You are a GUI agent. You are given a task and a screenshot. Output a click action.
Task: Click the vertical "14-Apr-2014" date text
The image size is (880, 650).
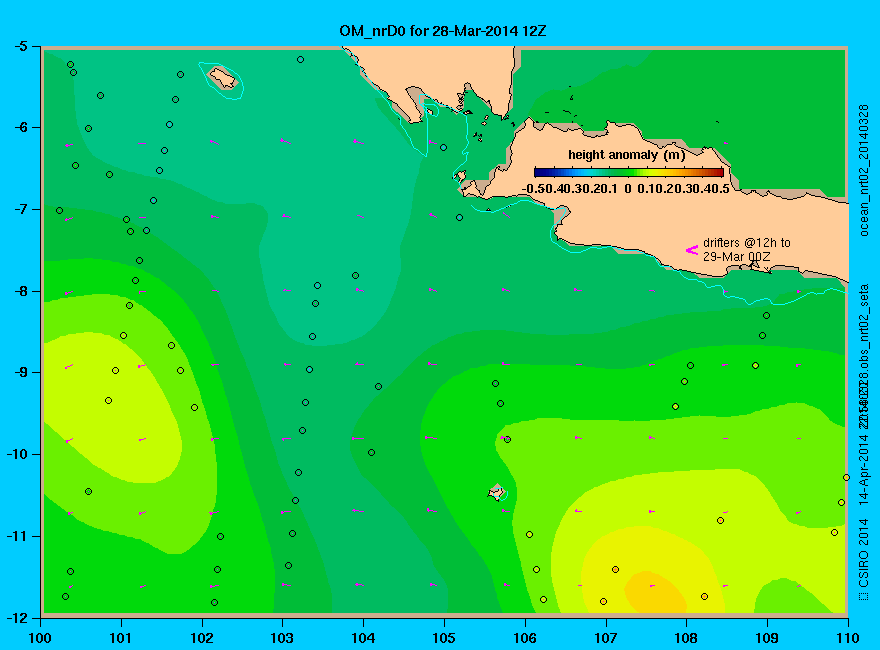(x=864, y=469)
